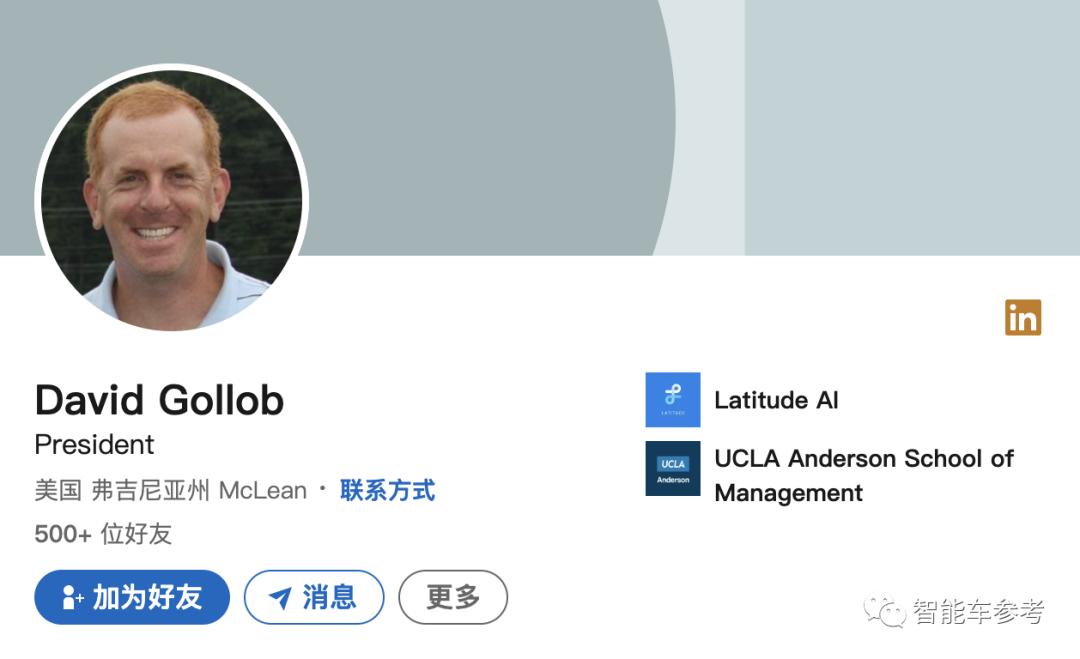Click the paper plane icon in 消息
The height and width of the screenshot is (659, 1080).
pyautogui.click(x=280, y=598)
